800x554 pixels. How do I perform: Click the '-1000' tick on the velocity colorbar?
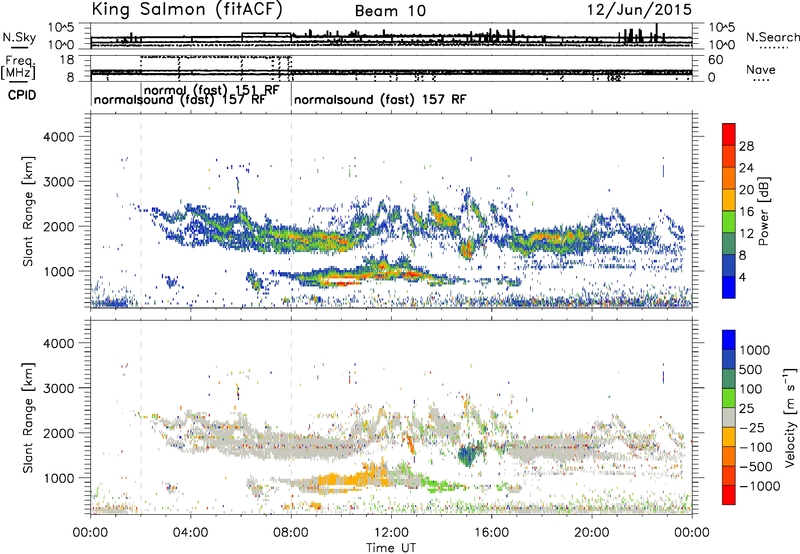(x=759, y=486)
